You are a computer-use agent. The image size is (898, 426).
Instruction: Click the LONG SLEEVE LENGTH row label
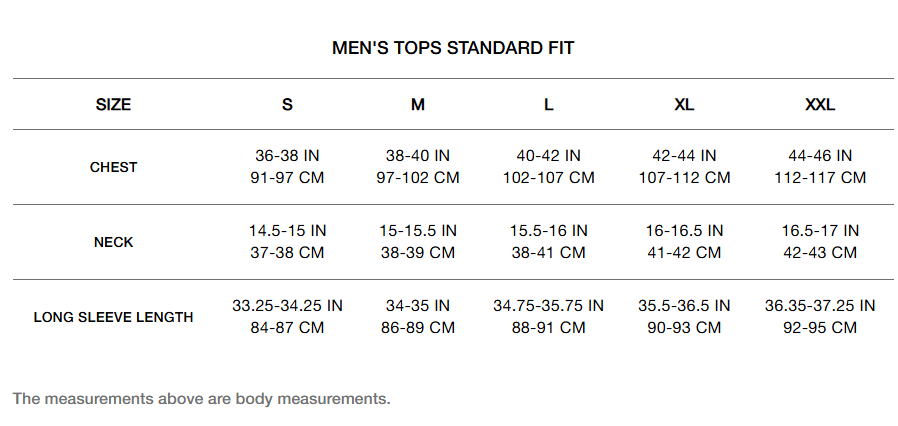(113, 317)
